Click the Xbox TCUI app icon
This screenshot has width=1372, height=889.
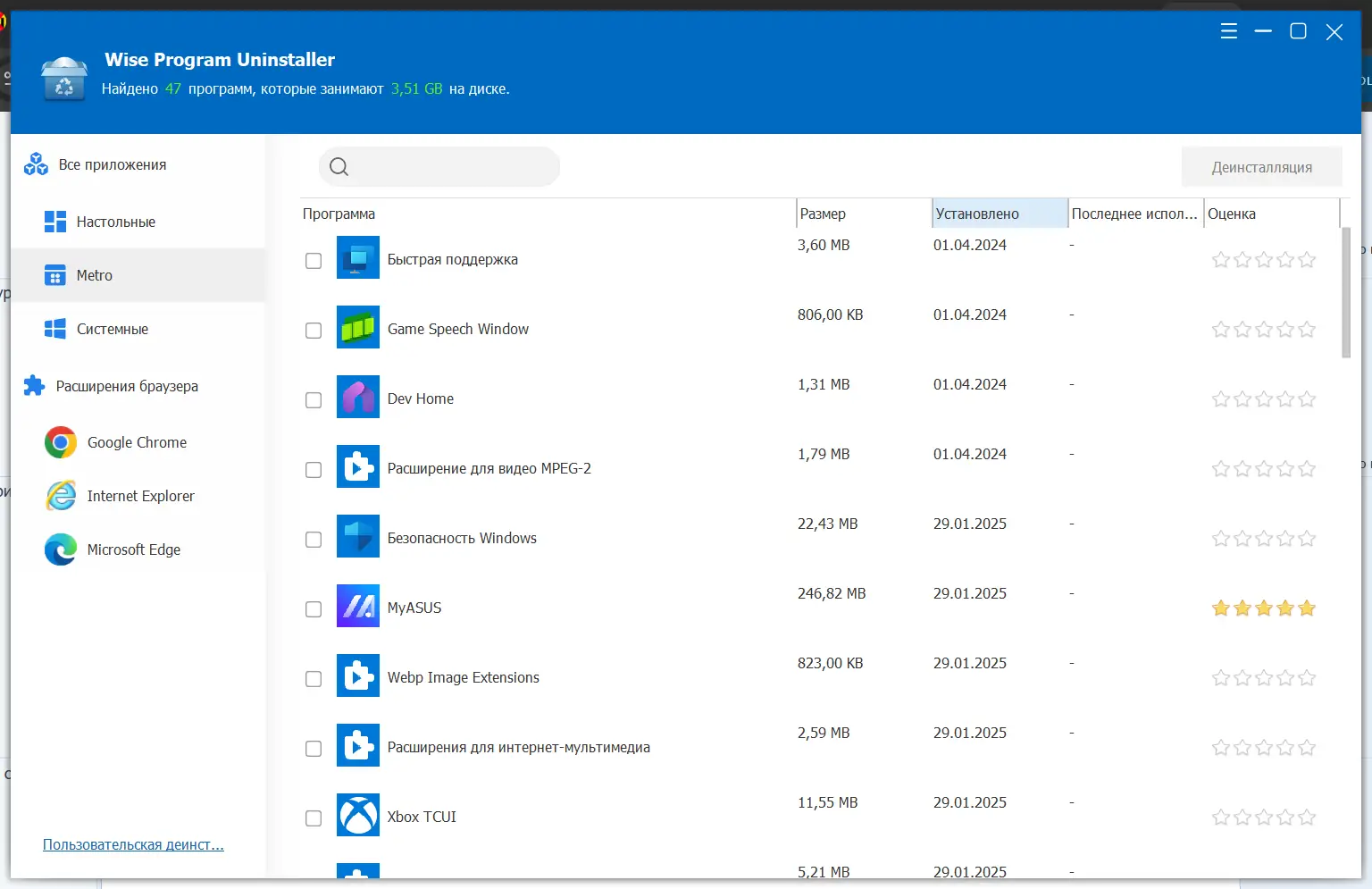(x=358, y=816)
